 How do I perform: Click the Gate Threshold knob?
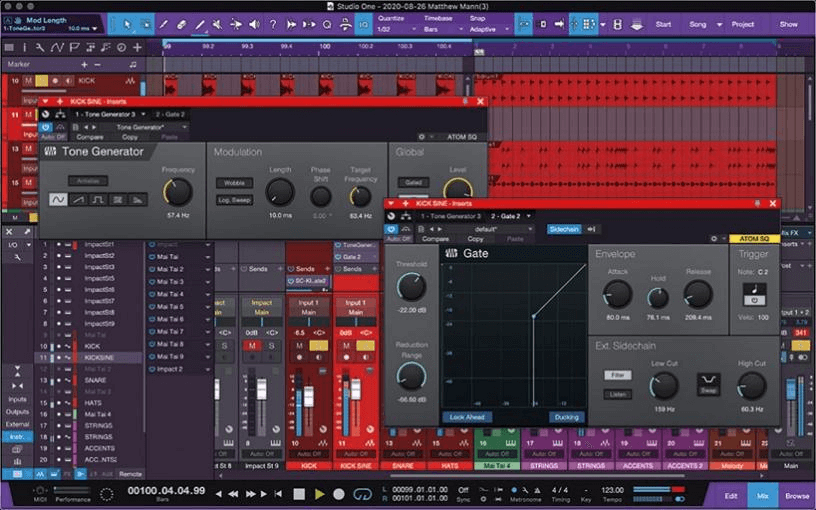[411, 287]
